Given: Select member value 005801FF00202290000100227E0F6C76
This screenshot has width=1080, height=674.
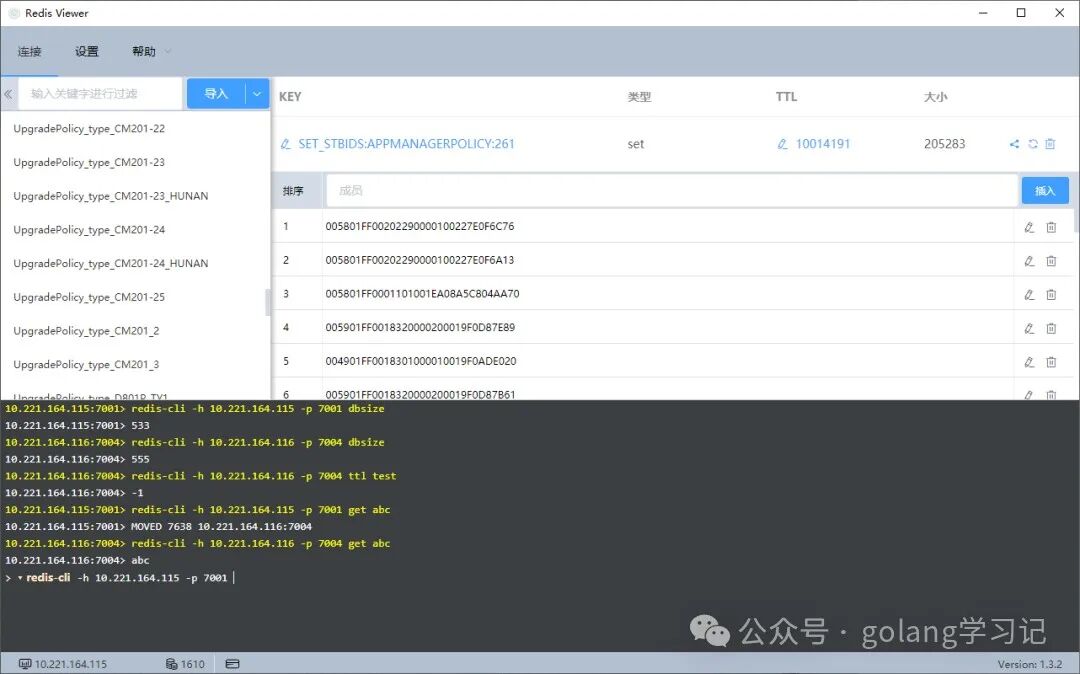Looking at the screenshot, I should pos(419,227).
